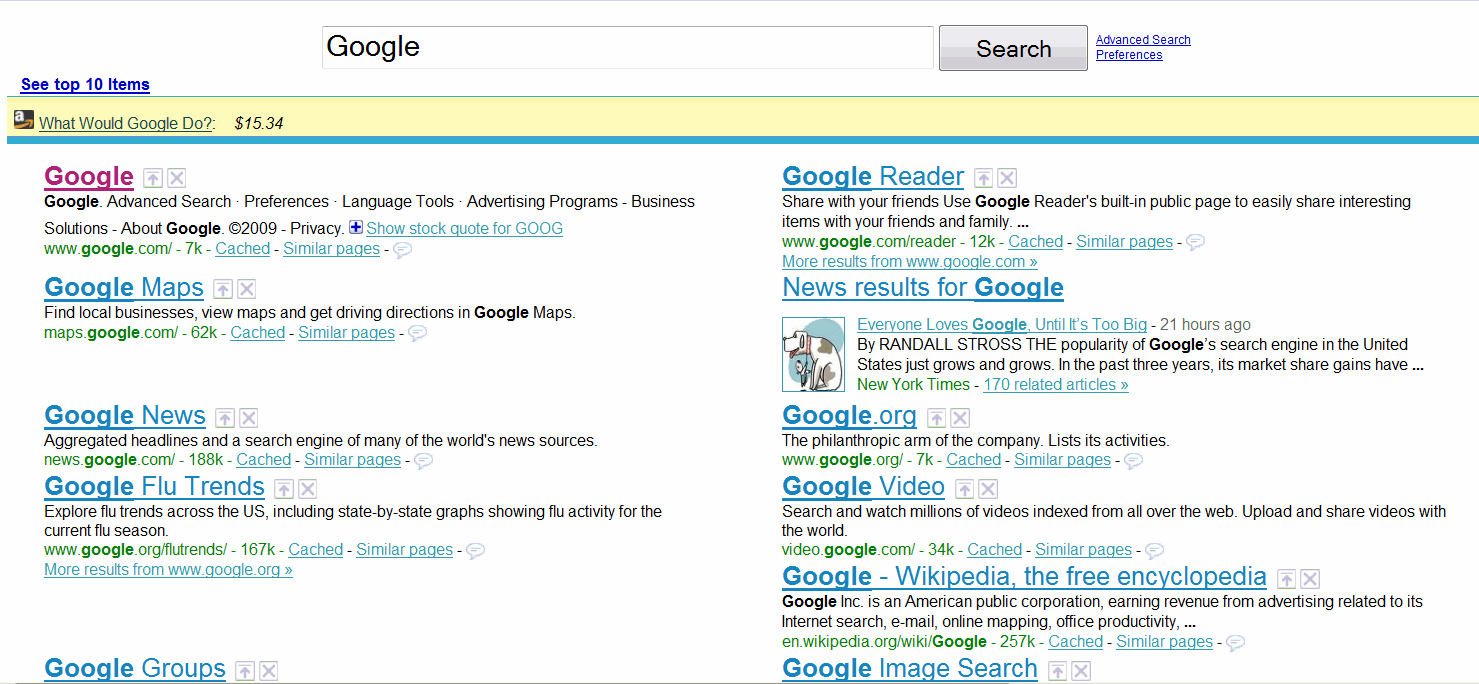Screen dimensions: 1479x684
Task: Remove the Google Flu Trends result
Action: tap(308, 488)
